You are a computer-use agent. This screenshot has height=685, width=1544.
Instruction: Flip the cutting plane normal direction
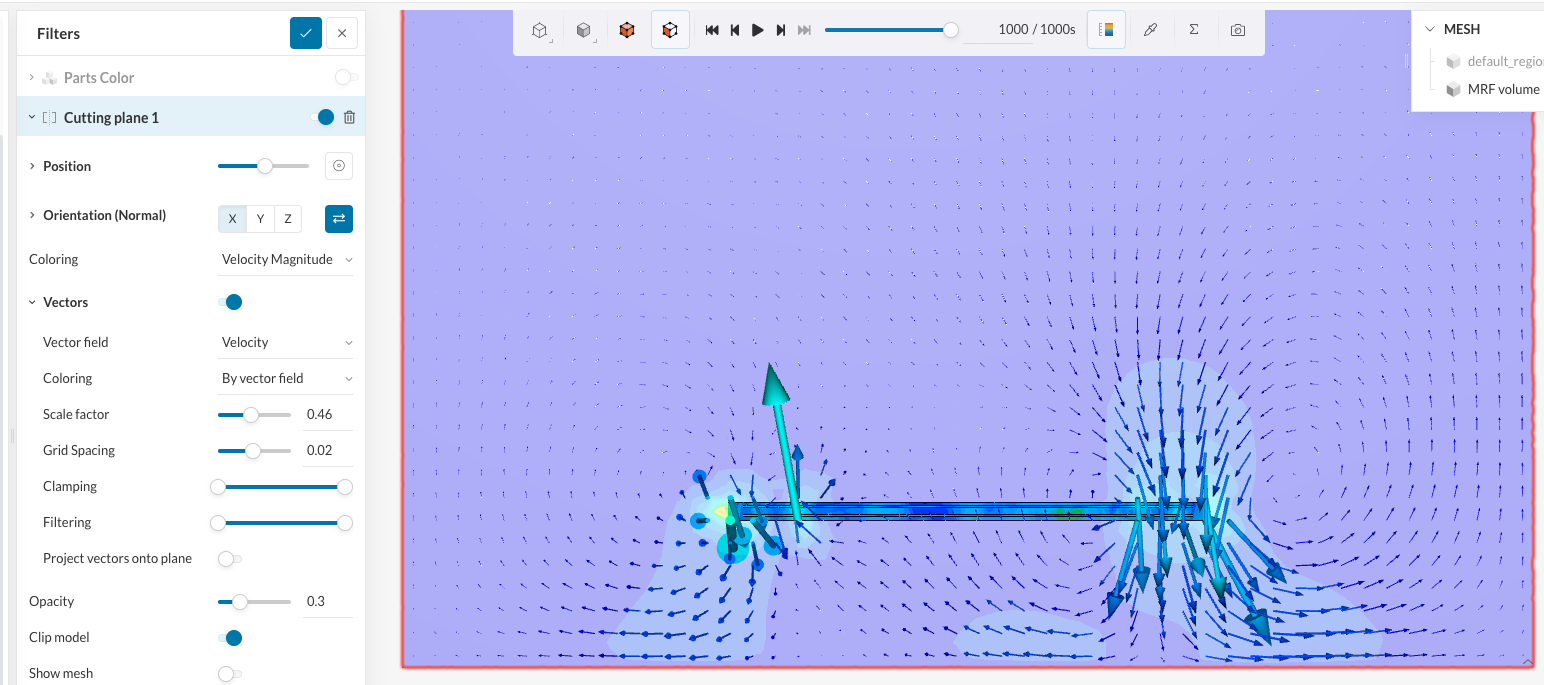(339, 219)
